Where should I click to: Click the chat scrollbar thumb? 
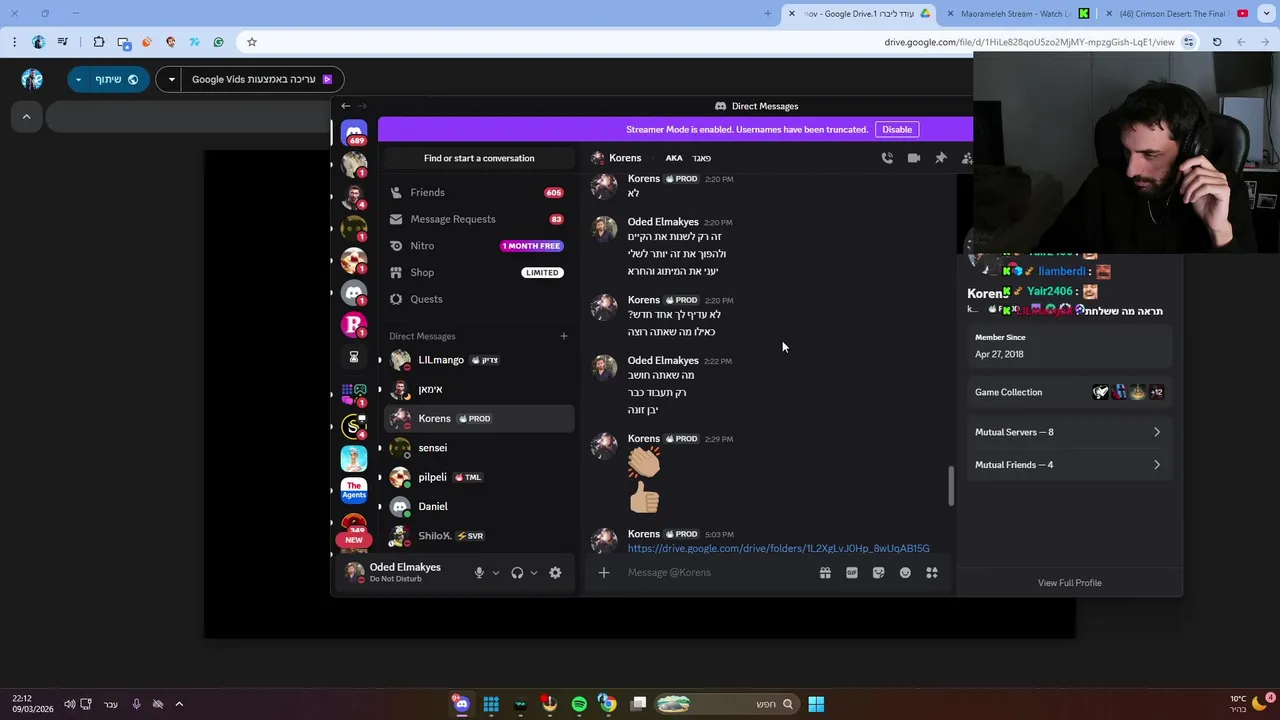[951, 486]
